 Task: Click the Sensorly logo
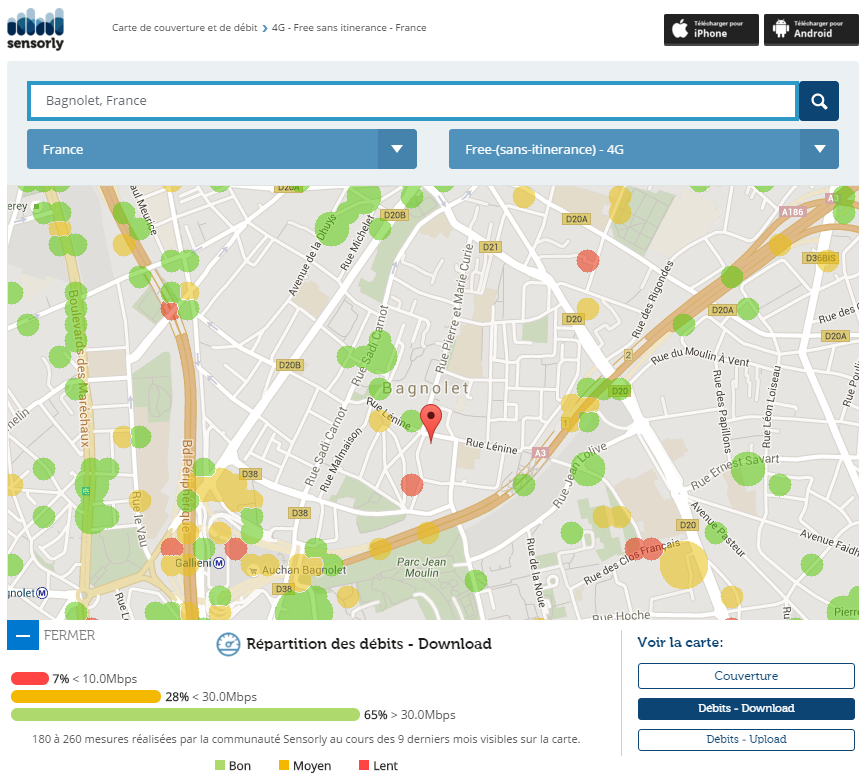35,28
